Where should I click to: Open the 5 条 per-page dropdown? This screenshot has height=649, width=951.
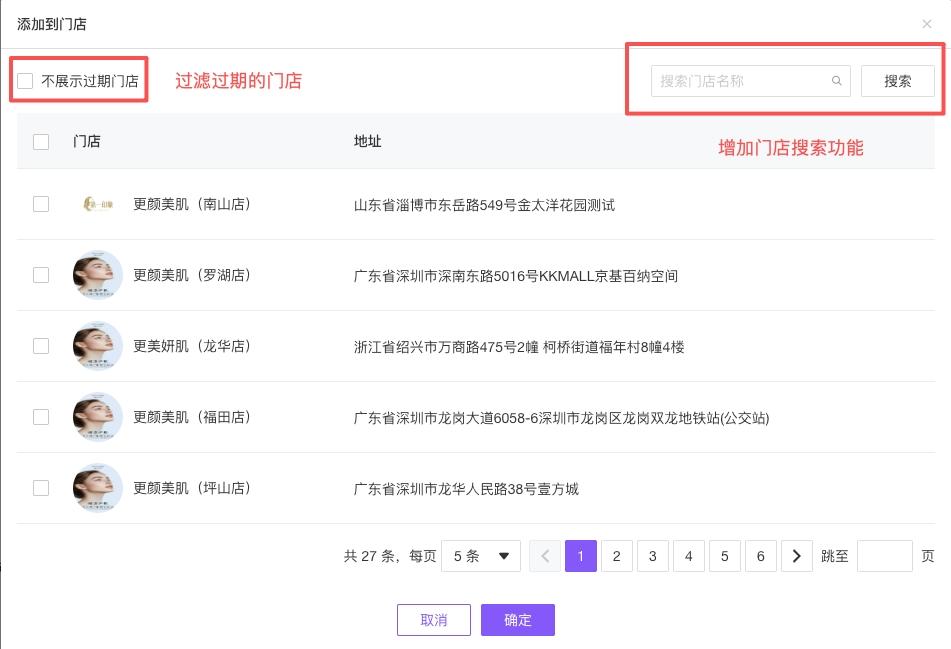click(481, 556)
